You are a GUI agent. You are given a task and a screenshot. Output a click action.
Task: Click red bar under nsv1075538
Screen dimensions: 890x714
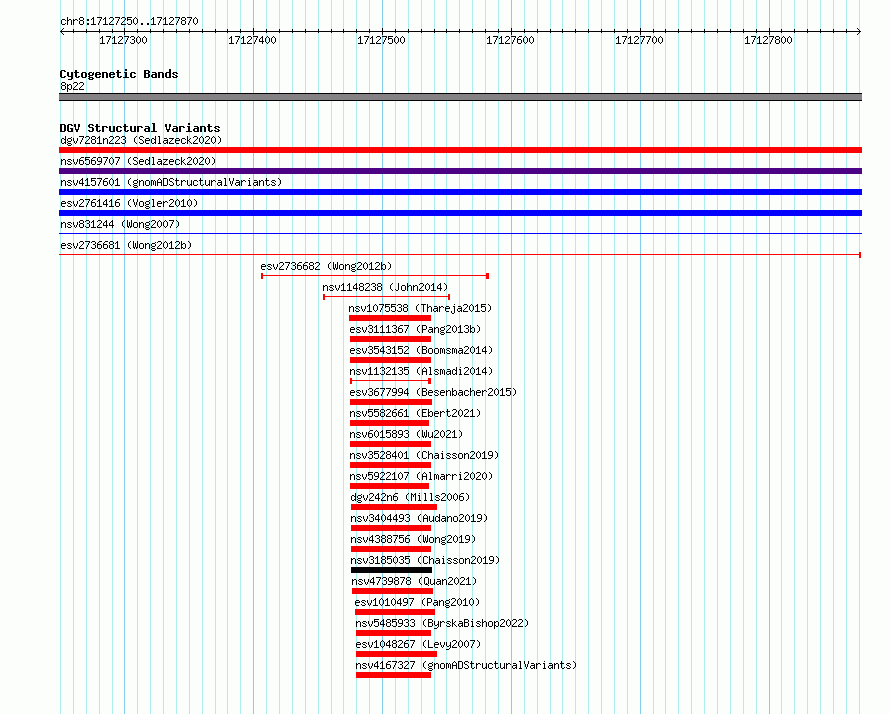coord(390,318)
